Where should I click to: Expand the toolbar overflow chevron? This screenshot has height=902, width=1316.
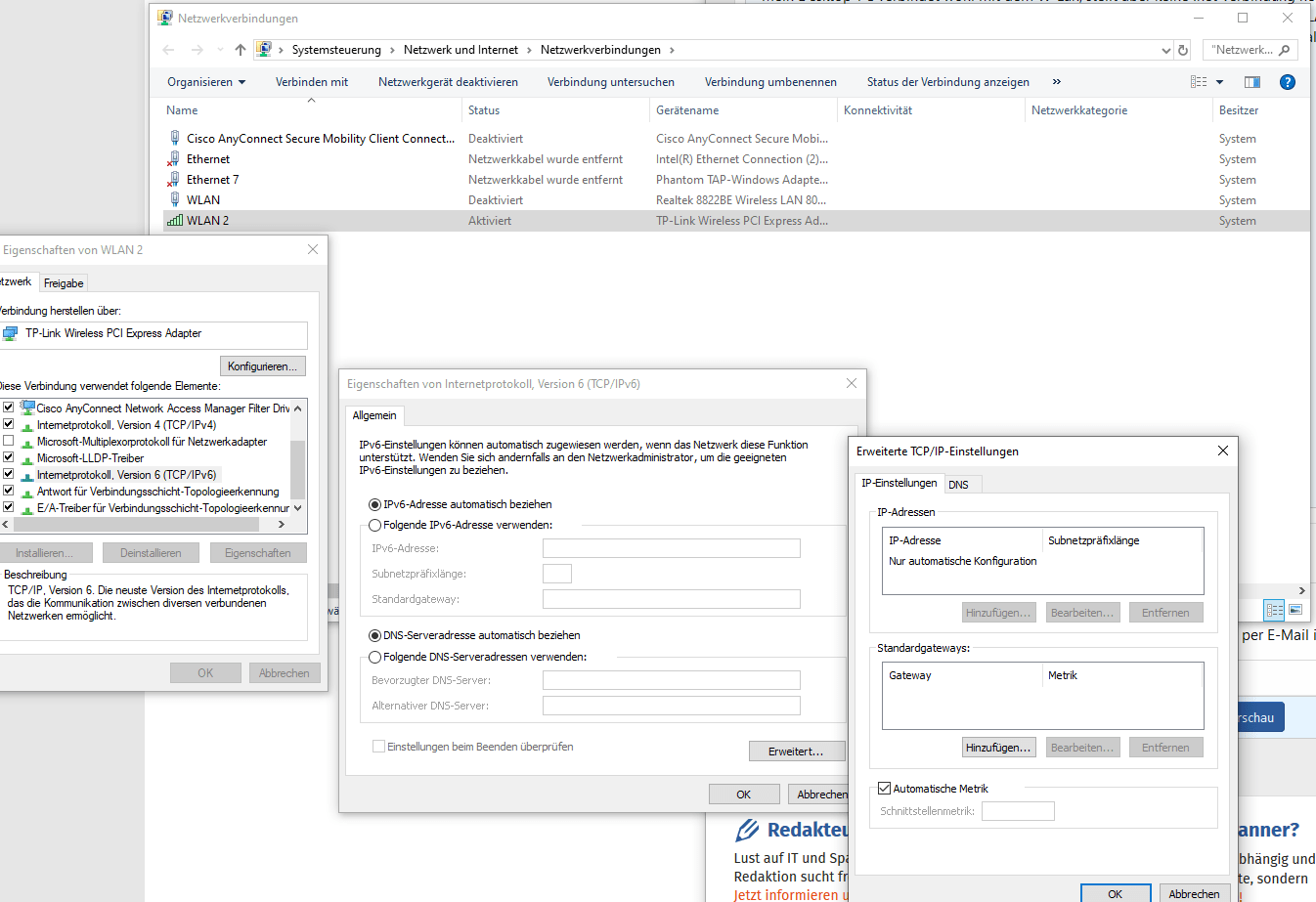pyautogui.click(x=1056, y=82)
